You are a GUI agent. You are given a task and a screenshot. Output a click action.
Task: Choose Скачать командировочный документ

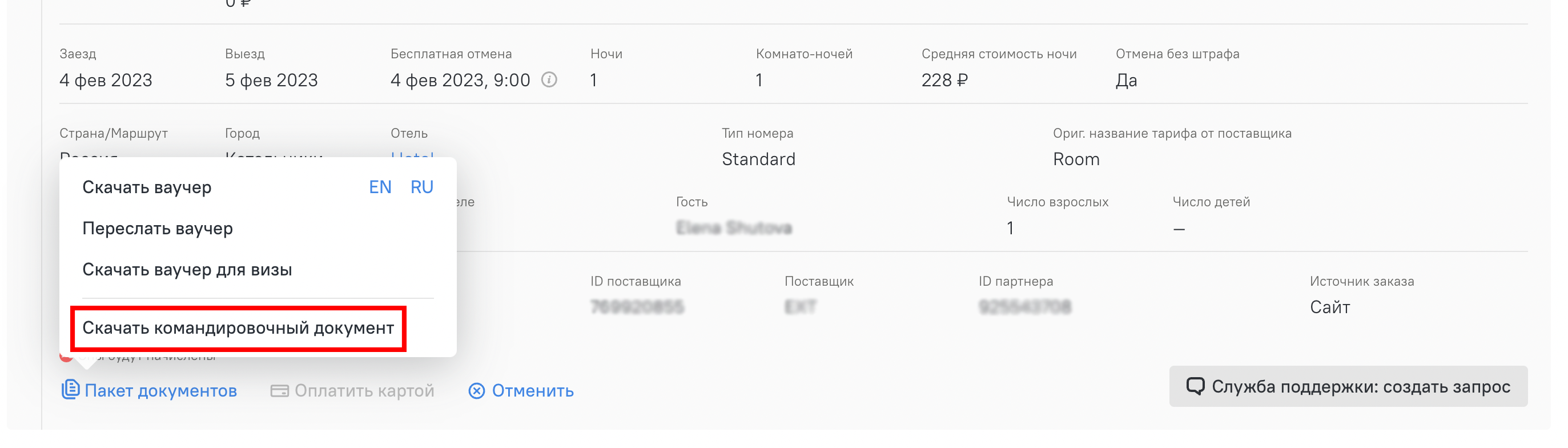click(238, 328)
